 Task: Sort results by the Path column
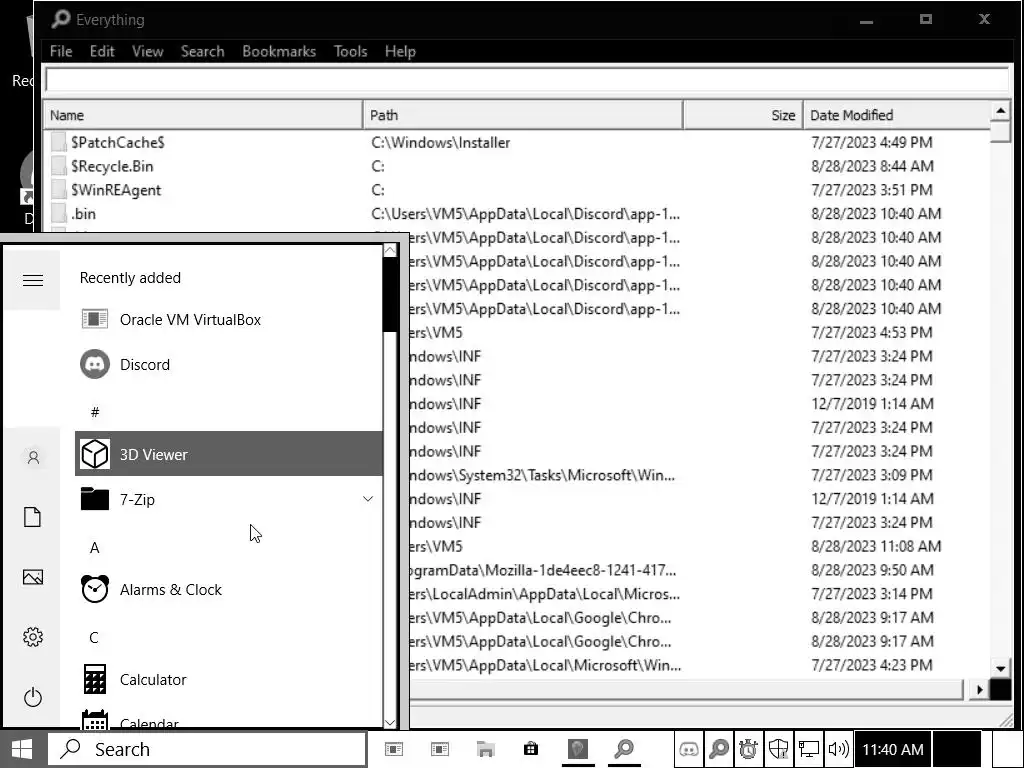point(523,115)
